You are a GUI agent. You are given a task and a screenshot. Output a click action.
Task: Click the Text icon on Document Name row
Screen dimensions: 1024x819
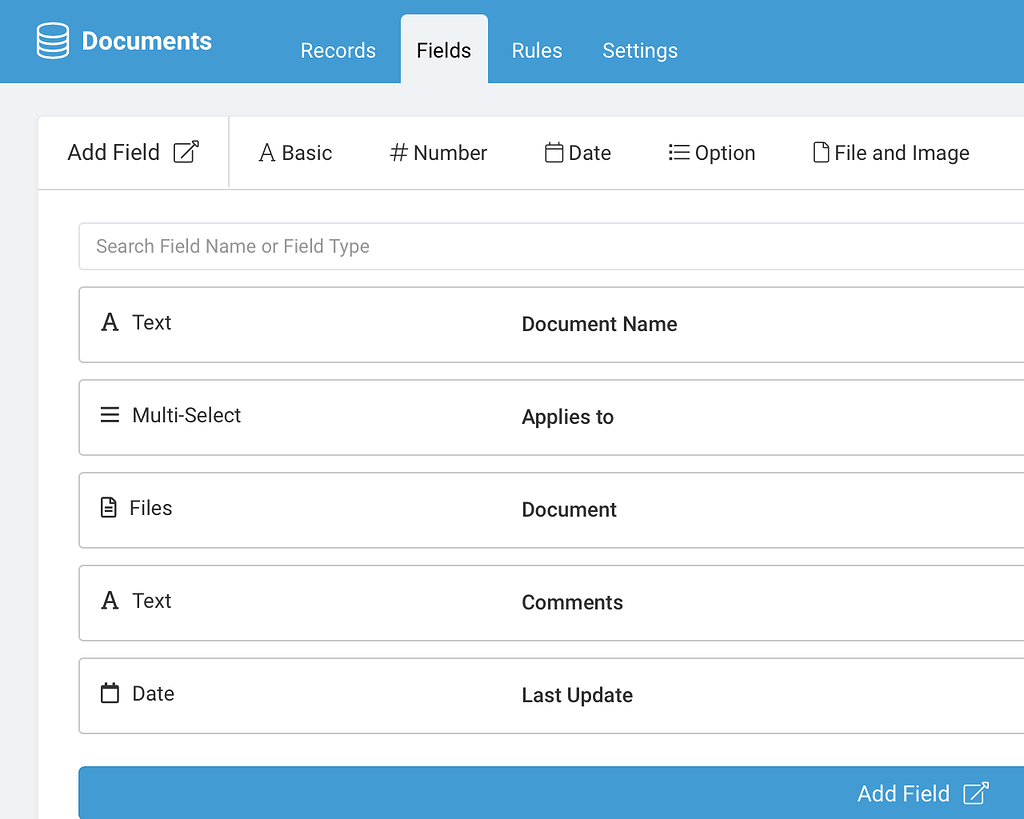(x=110, y=322)
